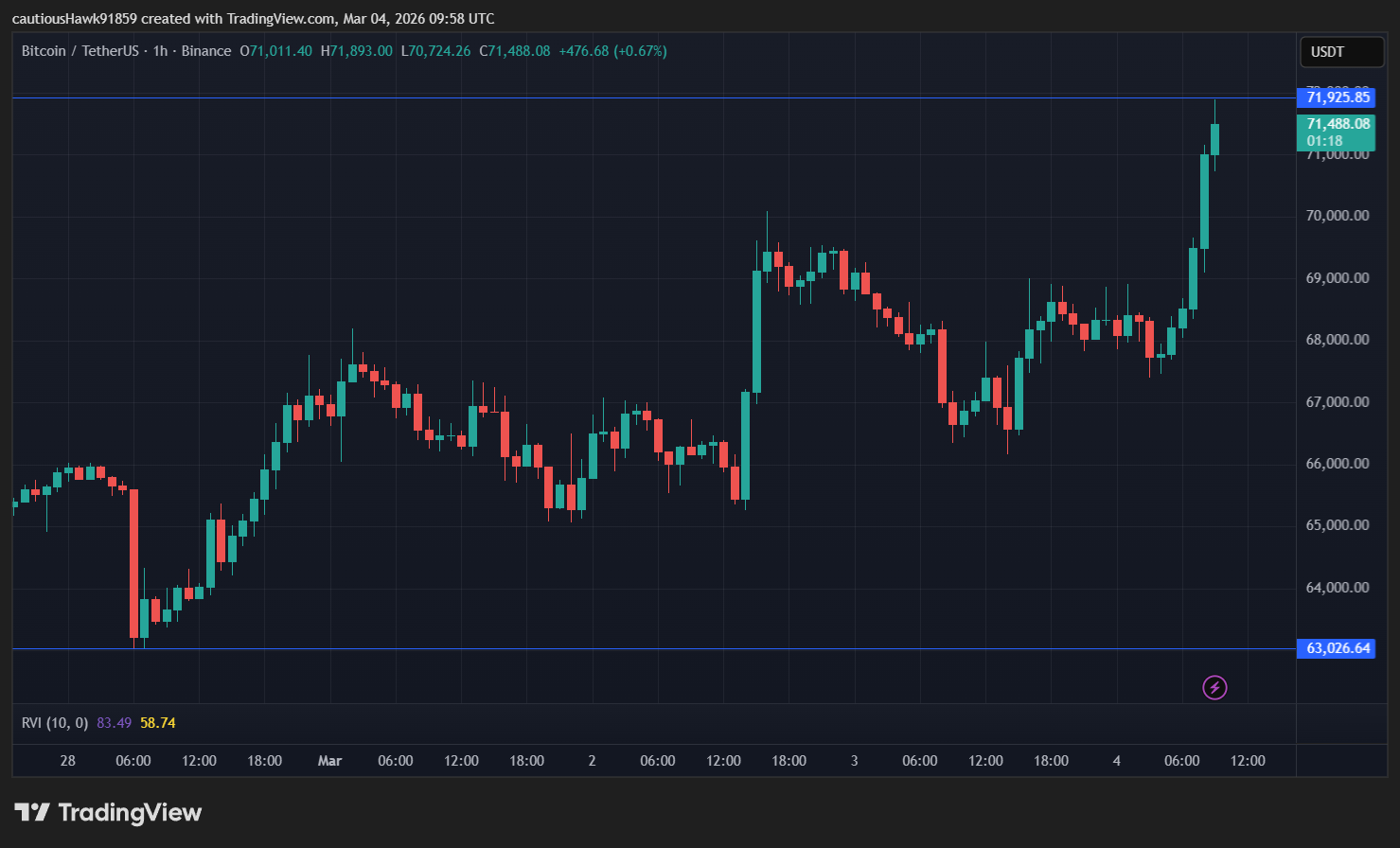Open the USDT currency selector
The width and height of the screenshot is (1400, 848).
pos(1341,52)
